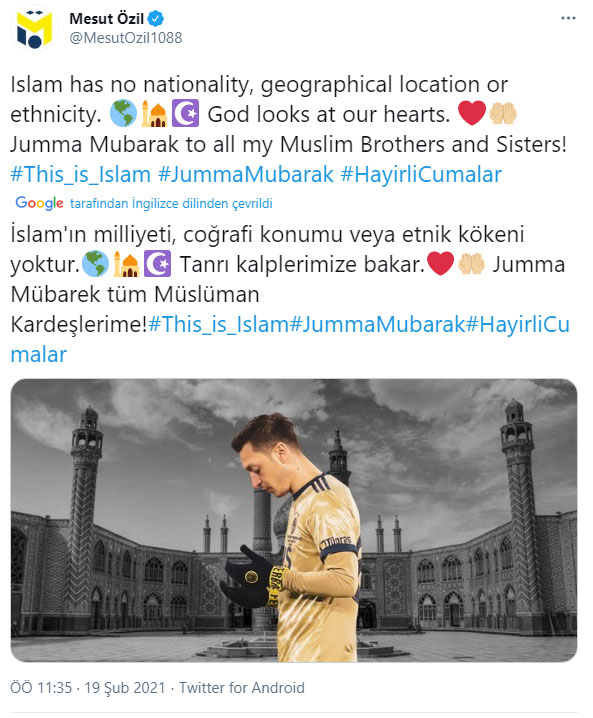Click the praying hands emoji in the original tweet
The width and height of the screenshot is (593, 718).
point(503,113)
